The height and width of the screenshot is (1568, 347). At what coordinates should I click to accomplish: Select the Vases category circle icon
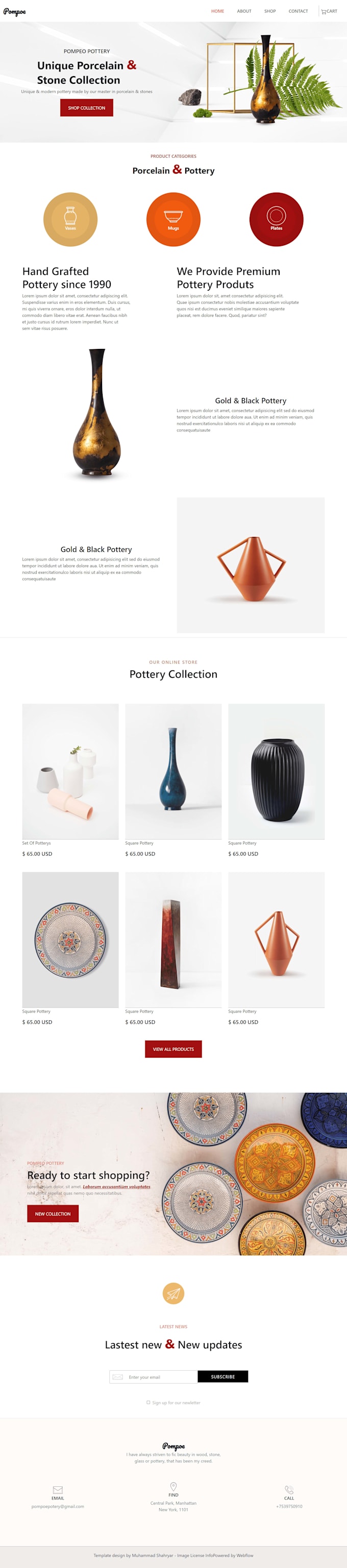70,219
